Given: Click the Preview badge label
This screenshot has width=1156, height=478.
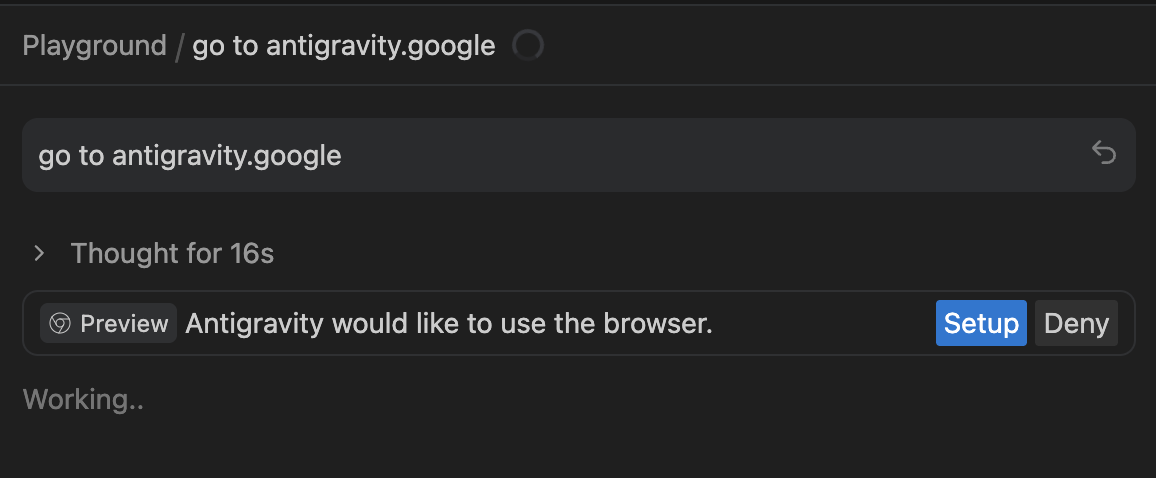Looking at the screenshot, I should click(124, 324).
